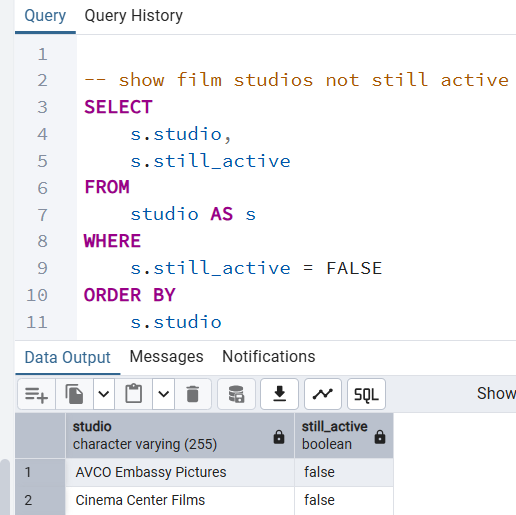Click the FALSE value in the editor
Viewport: 516px width, 515px height.
(354, 268)
